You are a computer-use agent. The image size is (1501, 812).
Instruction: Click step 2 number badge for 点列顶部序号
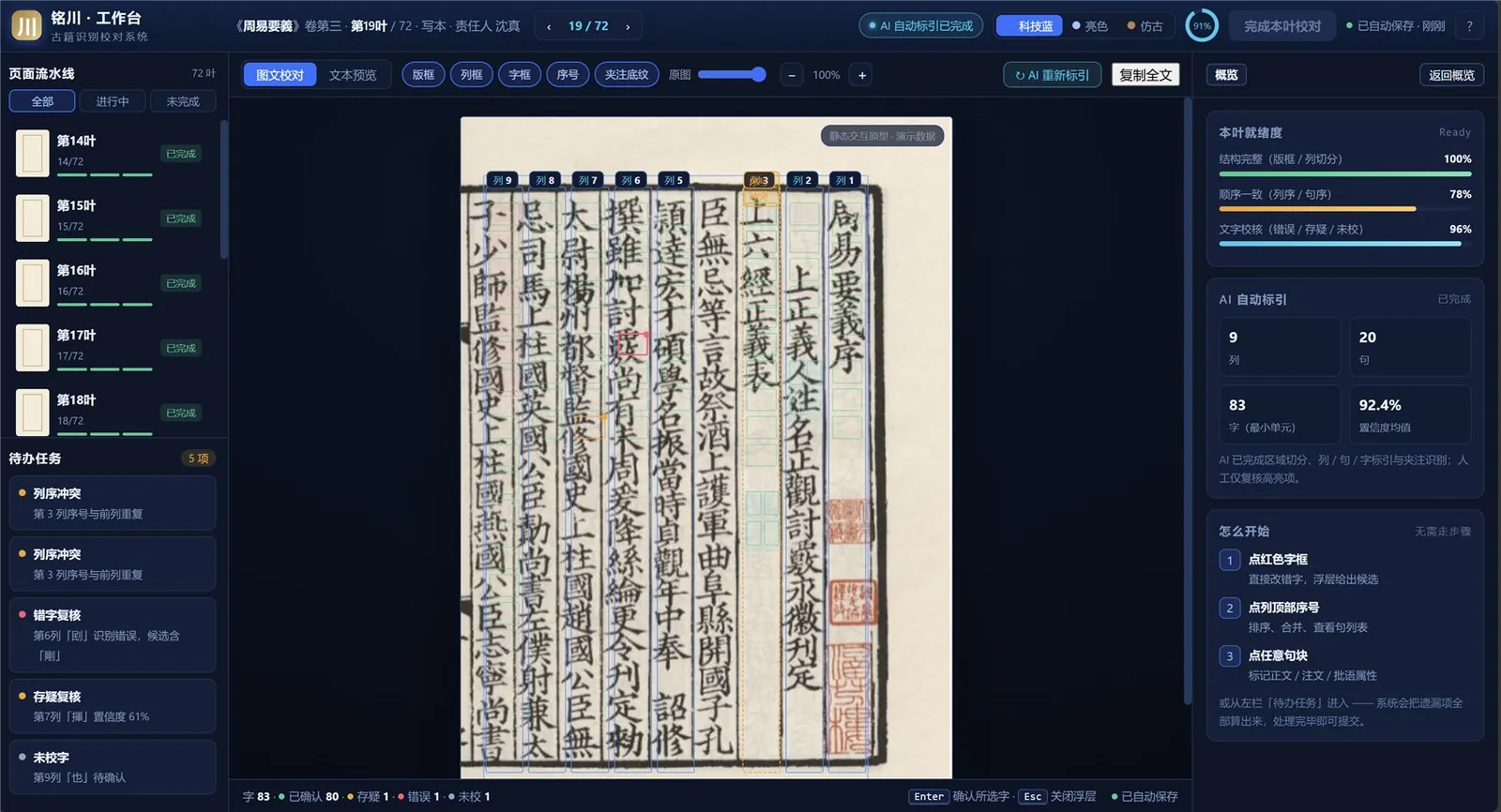click(x=1230, y=608)
